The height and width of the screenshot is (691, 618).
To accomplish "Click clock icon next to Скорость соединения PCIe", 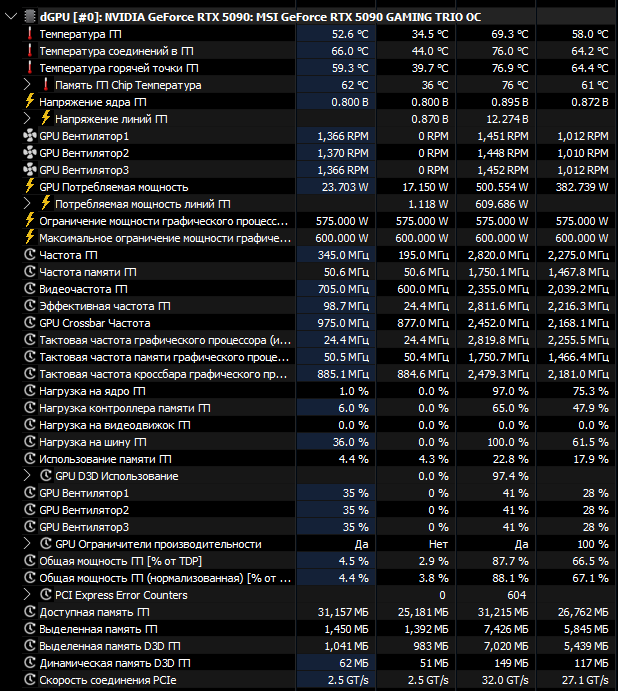I will pos(30,680).
